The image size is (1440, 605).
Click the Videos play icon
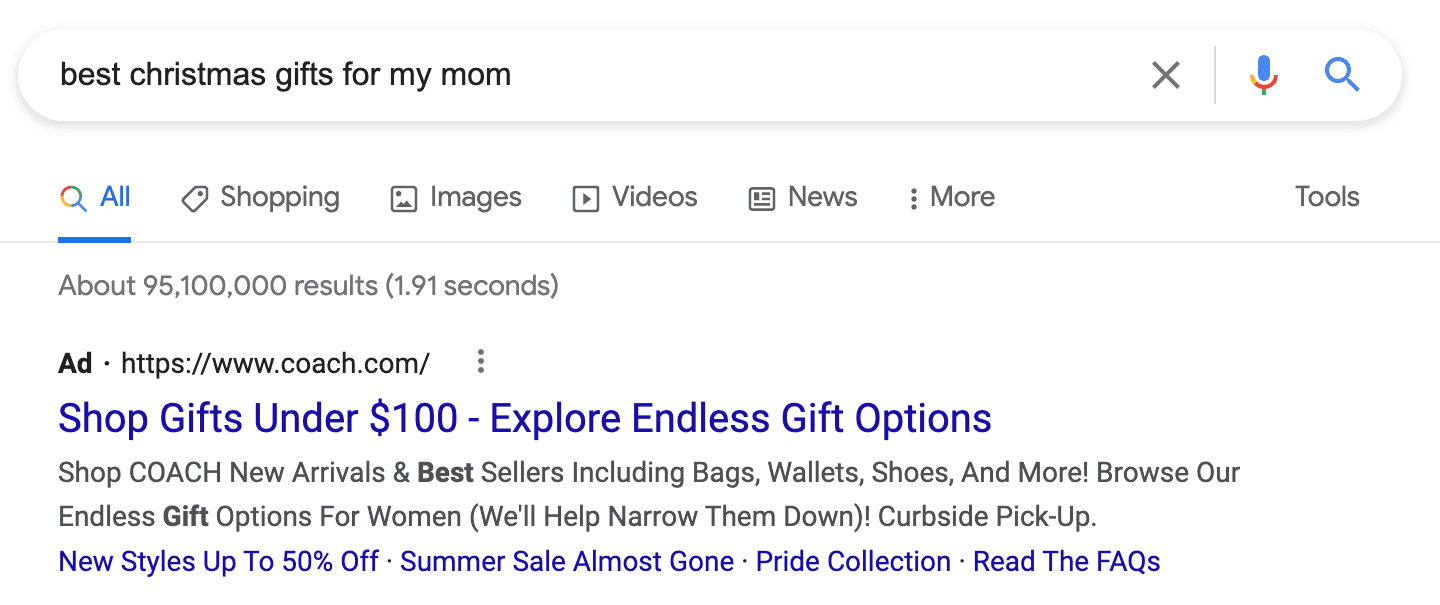[x=585, y=199]
